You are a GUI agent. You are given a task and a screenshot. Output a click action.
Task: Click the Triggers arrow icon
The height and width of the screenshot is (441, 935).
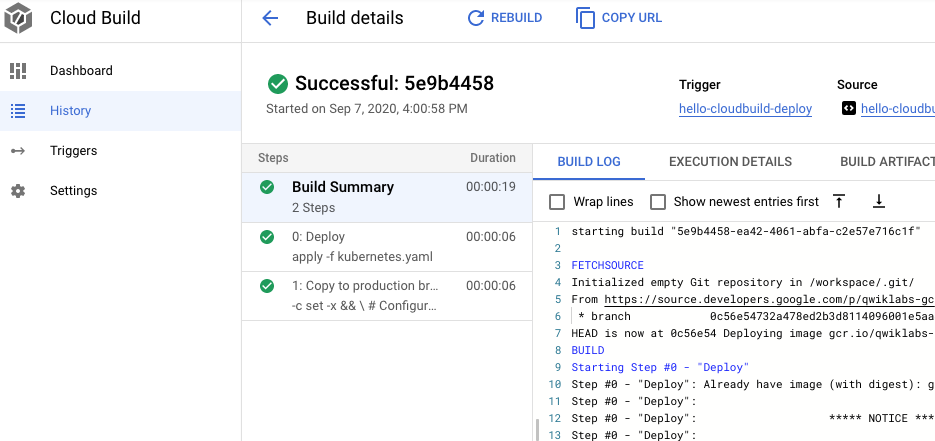pos(18,151)
